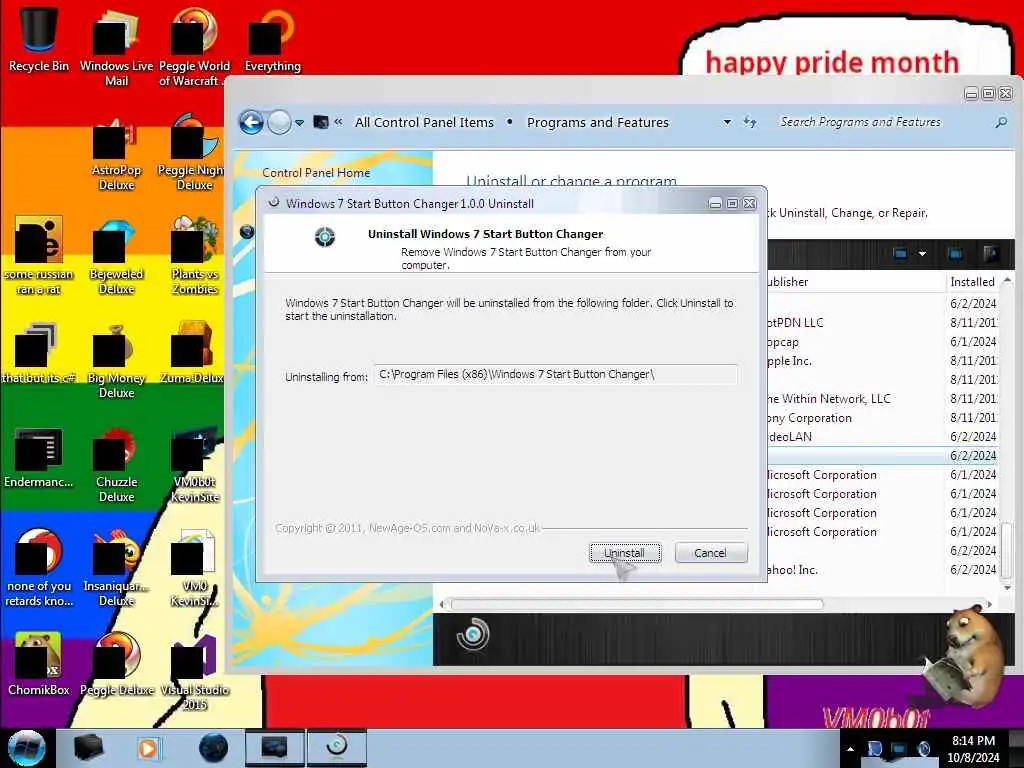Open the change view icon in toolbar

pos(900,253)
